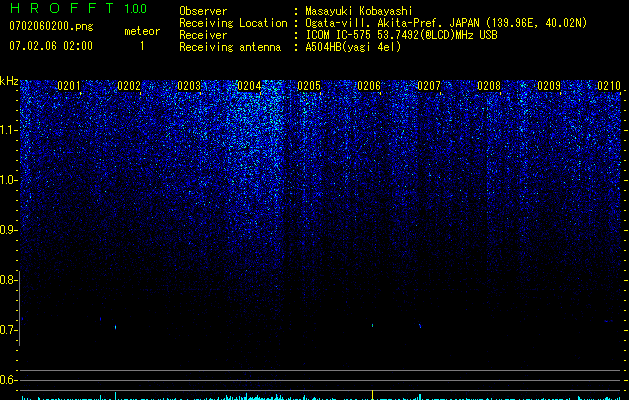Click the 0205 time marker
Viewport: 629px width, 400px height.
[x=309, y=86]
